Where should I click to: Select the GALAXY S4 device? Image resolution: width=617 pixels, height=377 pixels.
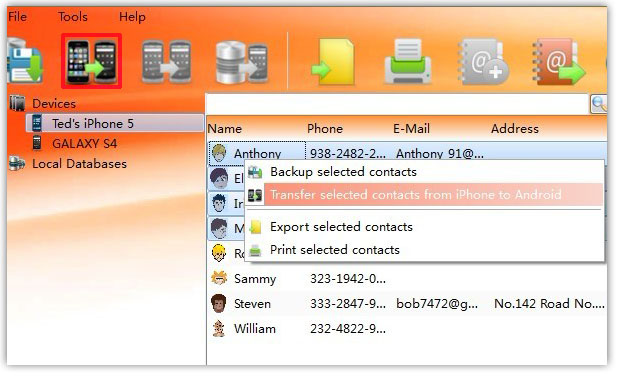click(84, 144)
